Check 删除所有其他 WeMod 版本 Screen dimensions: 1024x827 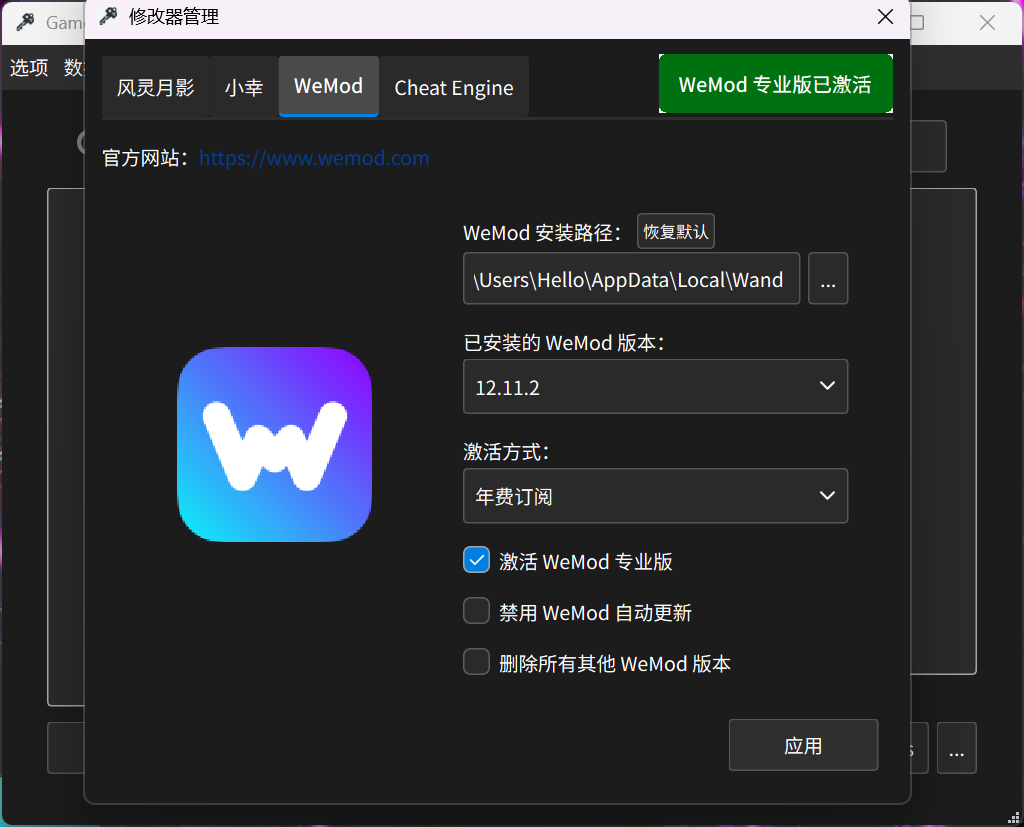[476, 661]
